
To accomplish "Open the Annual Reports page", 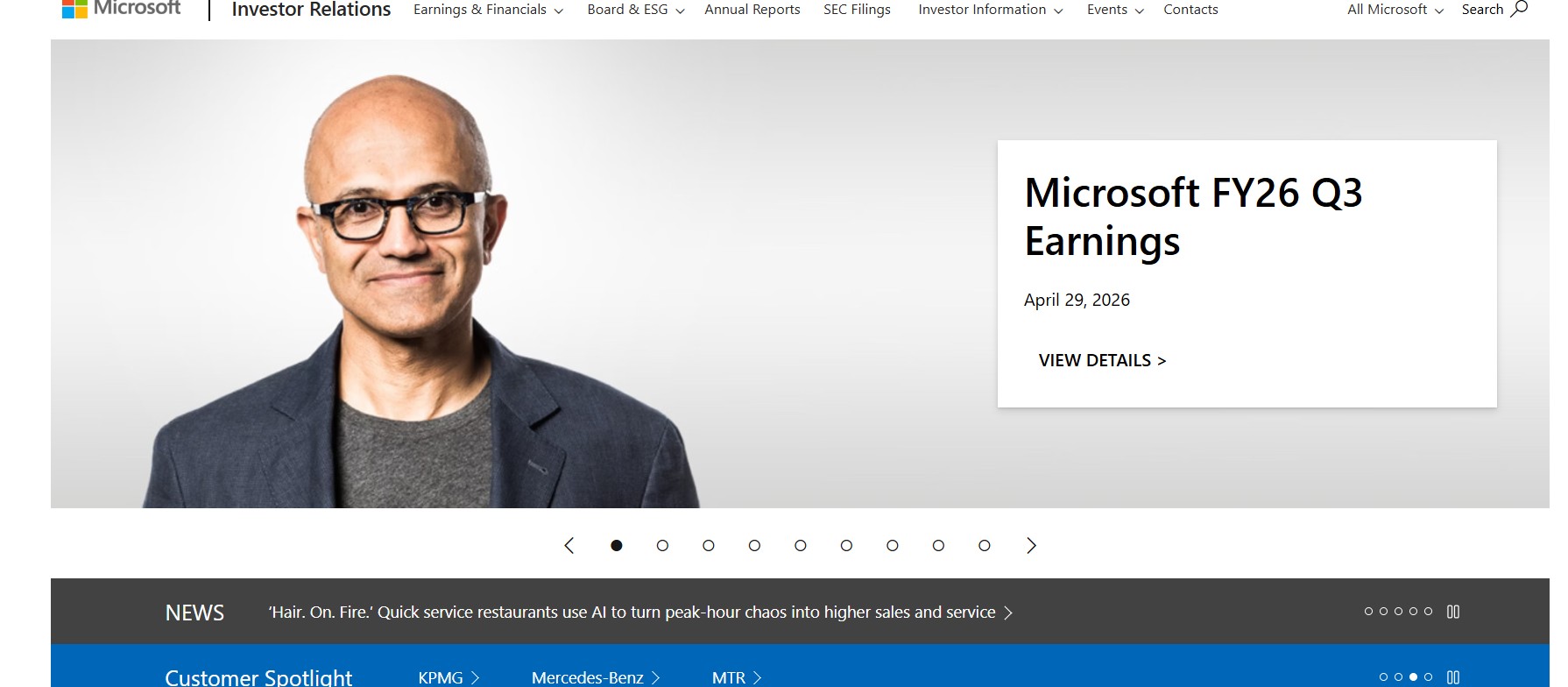I will click(752, 10).
